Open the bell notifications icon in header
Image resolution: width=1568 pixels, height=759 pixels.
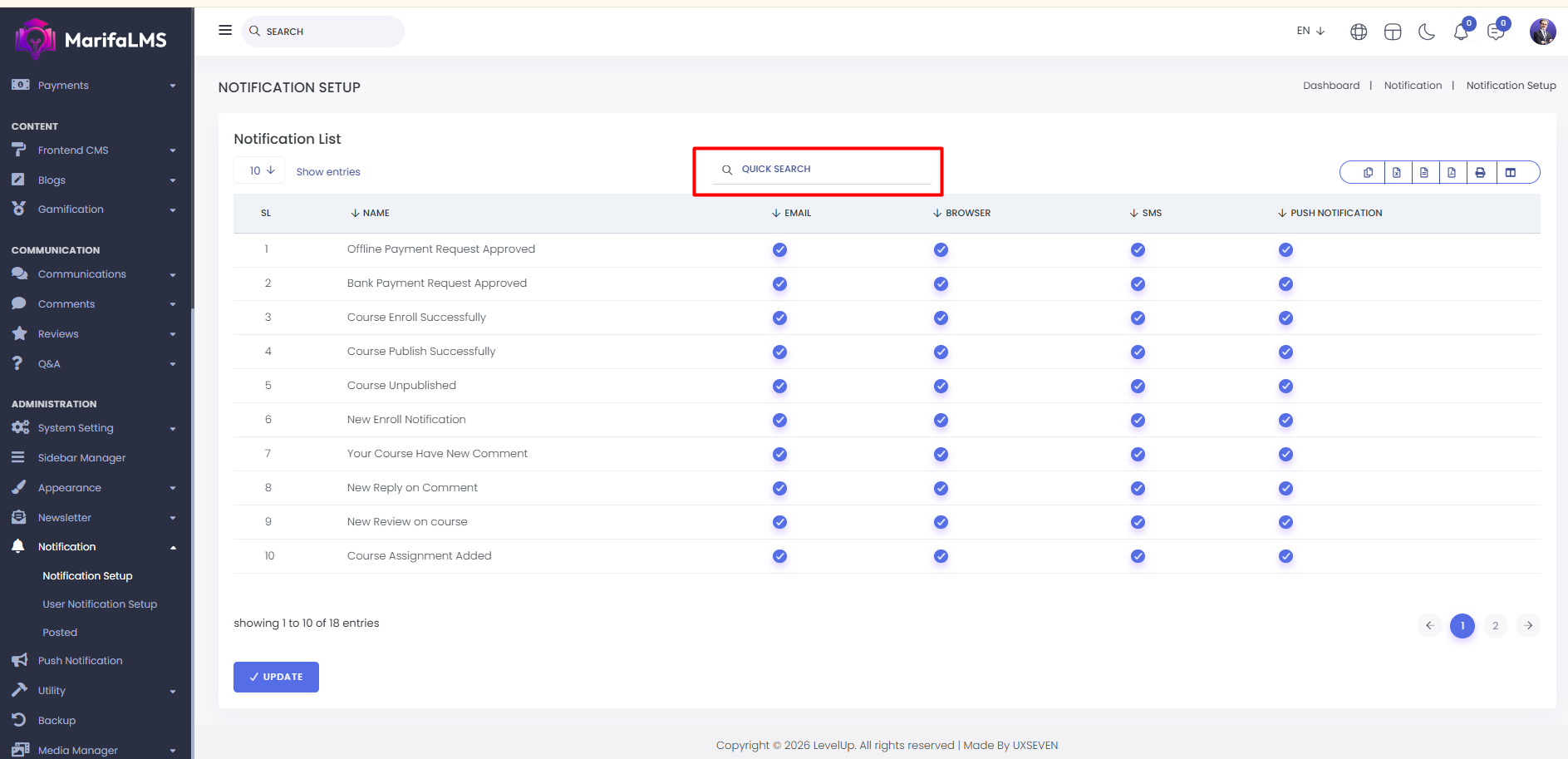[1460, 32]
